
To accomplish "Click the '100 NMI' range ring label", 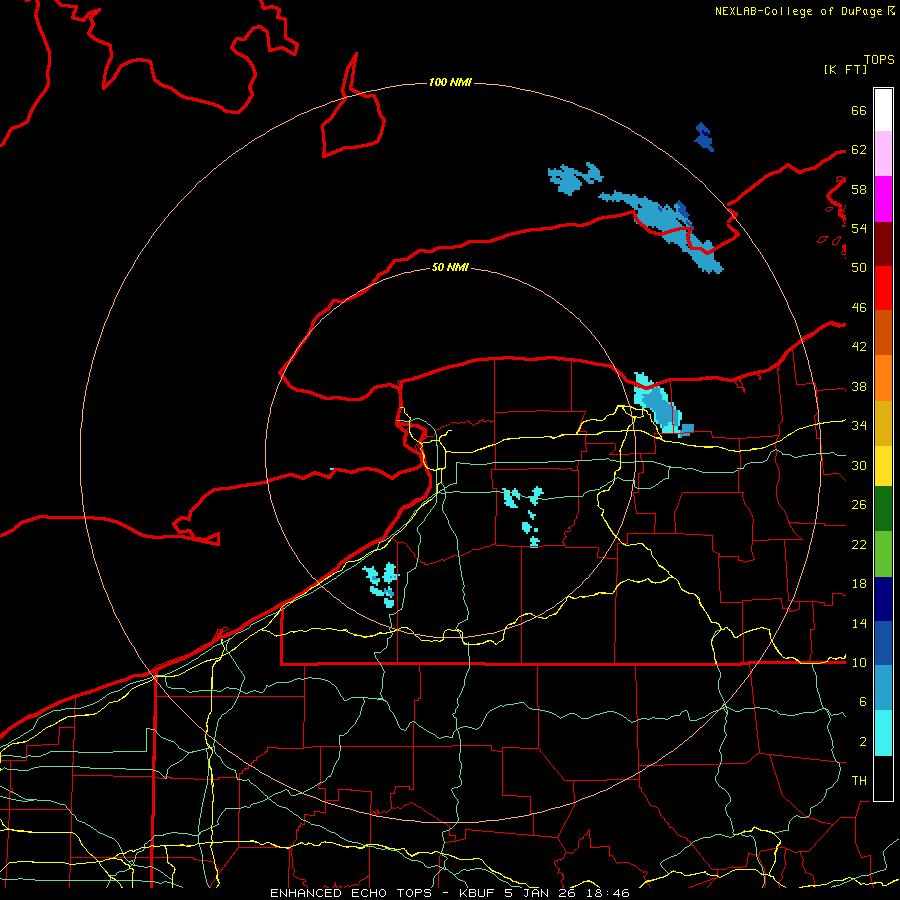I will [450, 83].
